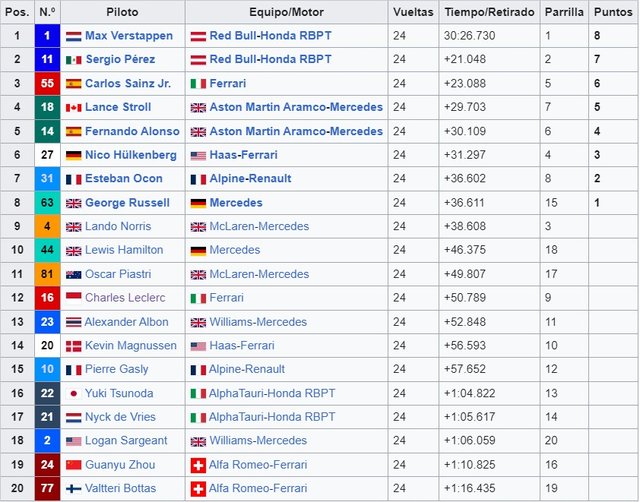640x502 pixels.
Task: Open the Lewis Hamilton driver link
Action: (124, 250)
